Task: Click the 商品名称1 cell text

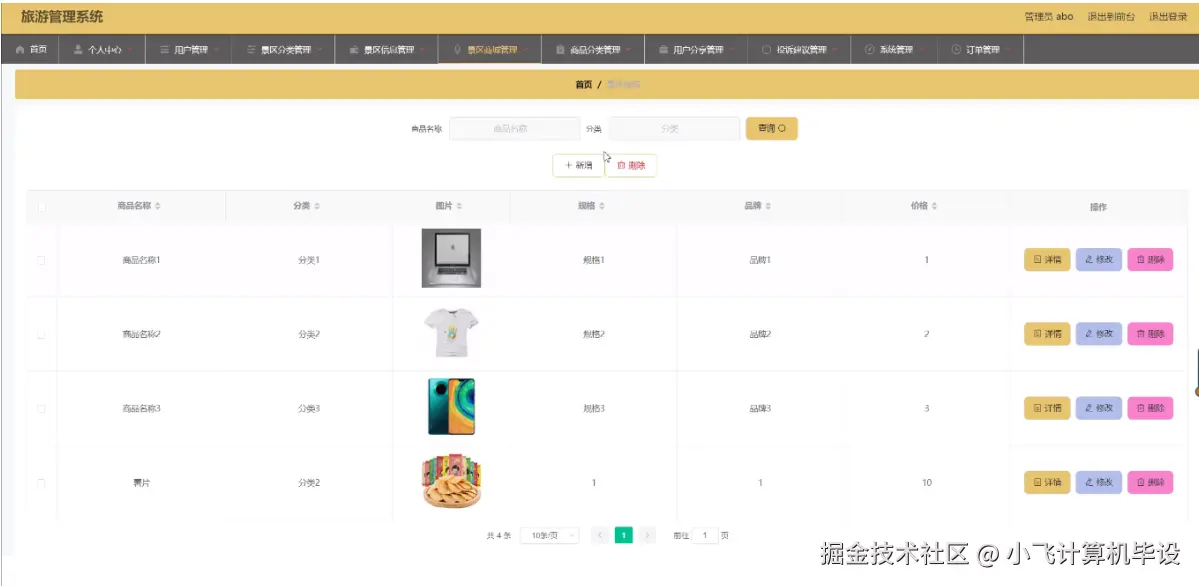Action: [141, 260]
